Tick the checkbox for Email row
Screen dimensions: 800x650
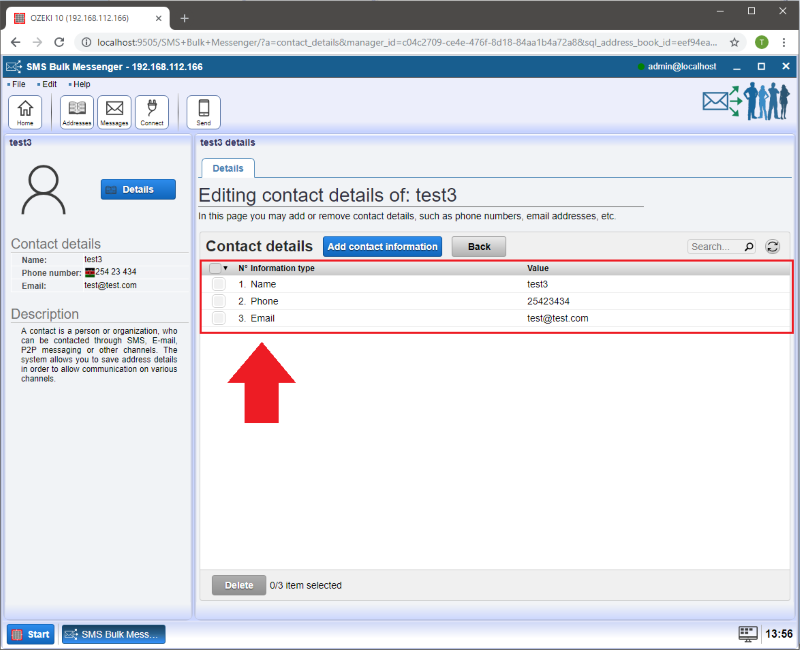tap(218, 319)
